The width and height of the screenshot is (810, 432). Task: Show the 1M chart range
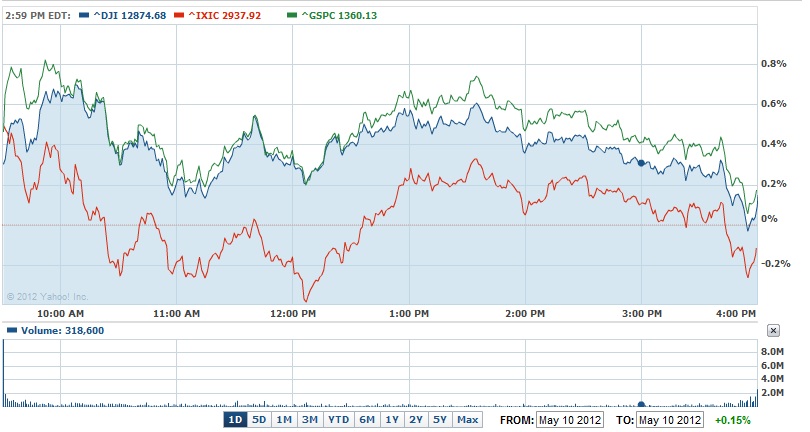tap(284, 419)
